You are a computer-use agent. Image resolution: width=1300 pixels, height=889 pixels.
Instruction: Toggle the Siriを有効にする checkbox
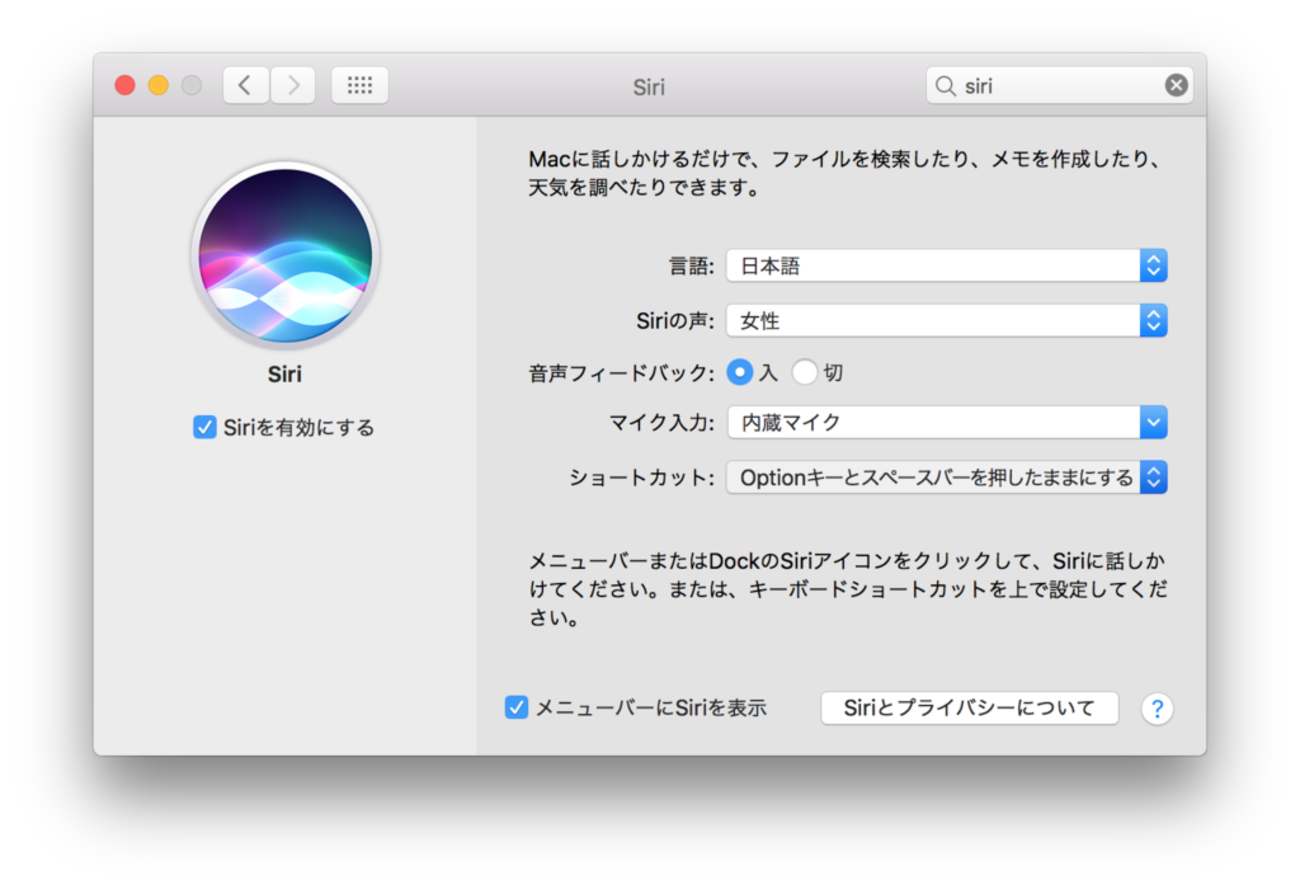click(x=205, y=428)
